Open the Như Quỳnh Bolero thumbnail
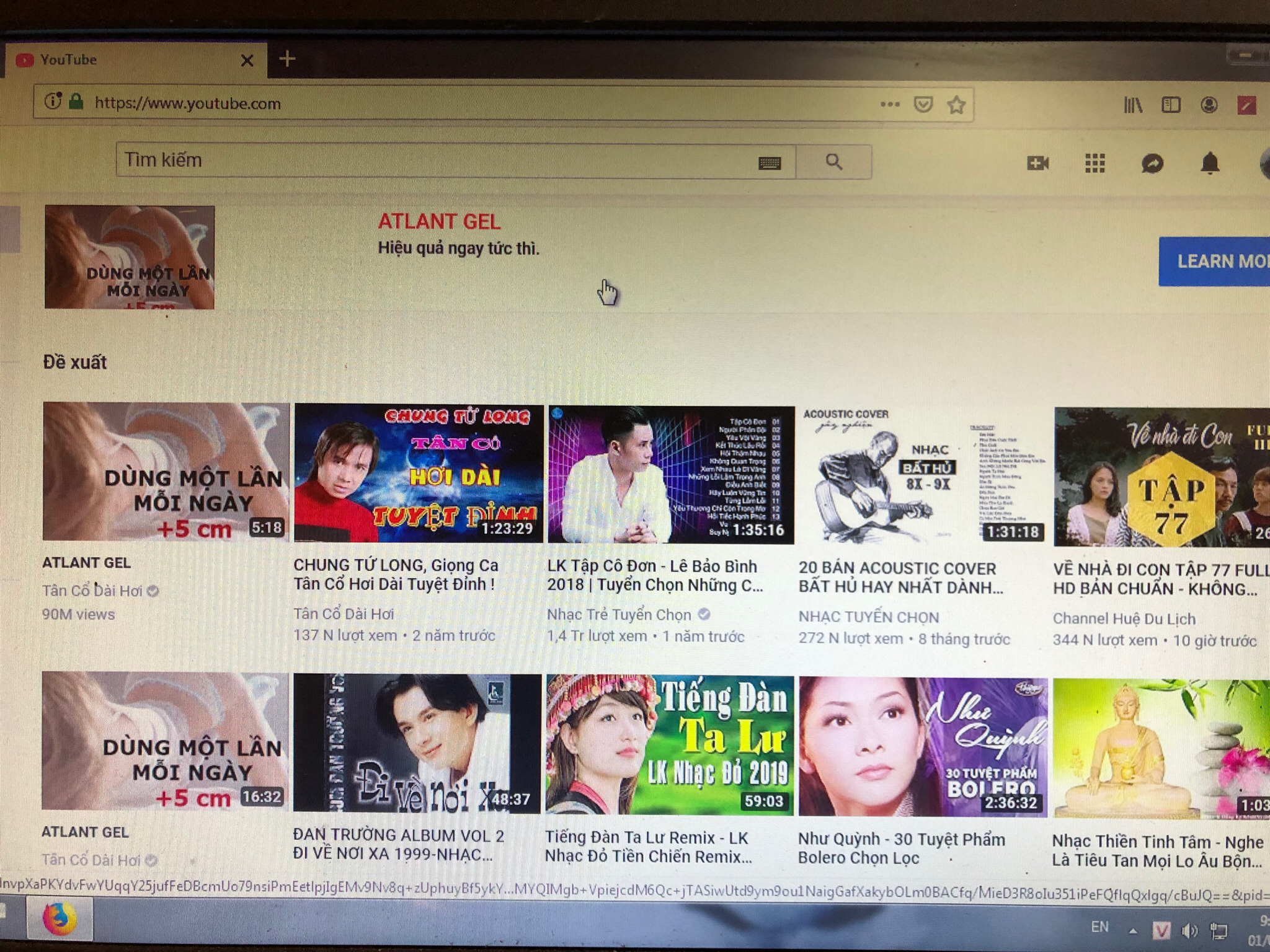 [x=923, y=747]
